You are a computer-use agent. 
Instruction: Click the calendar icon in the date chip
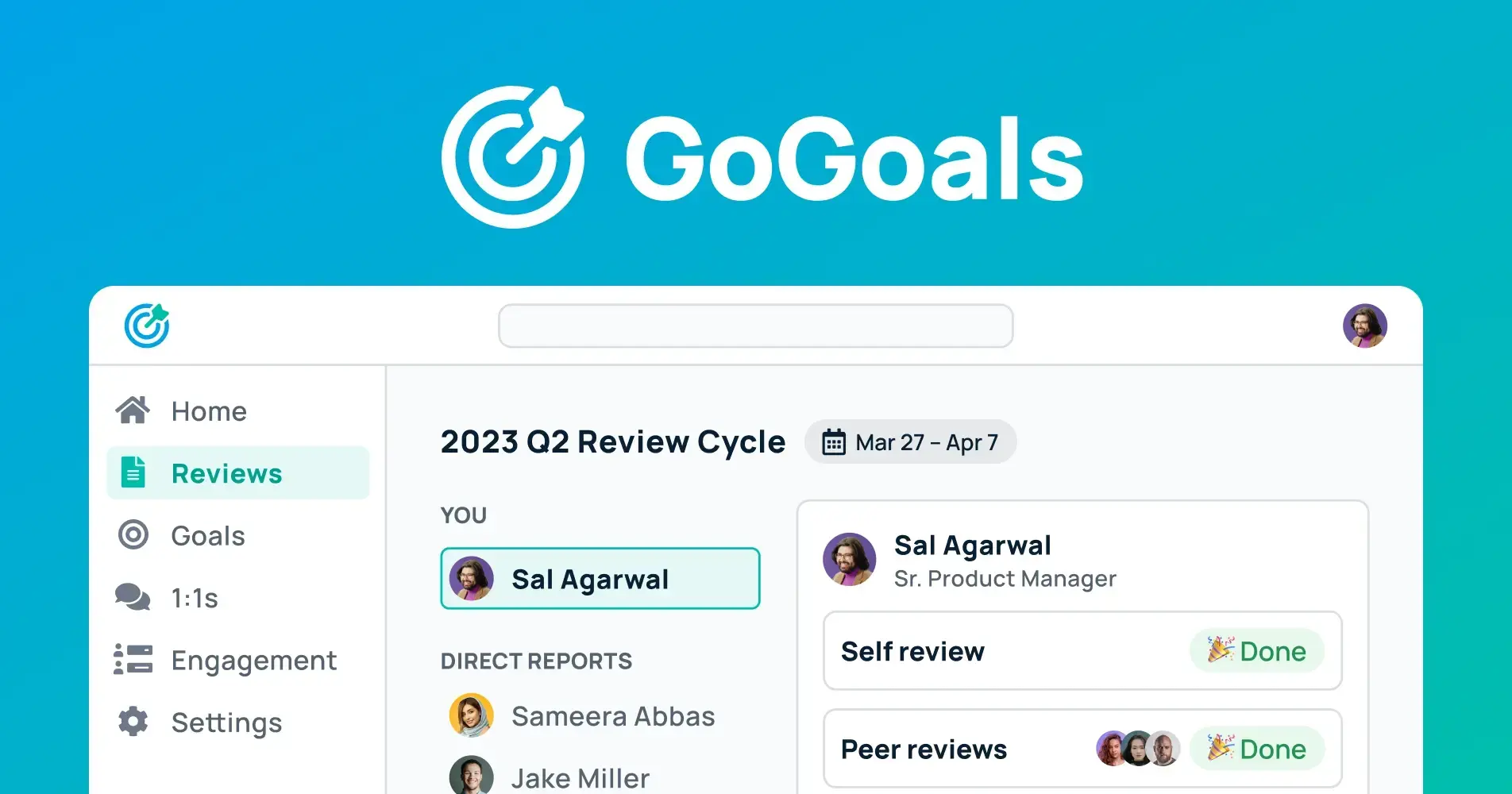pyautogui.click(x=833, y=442)
